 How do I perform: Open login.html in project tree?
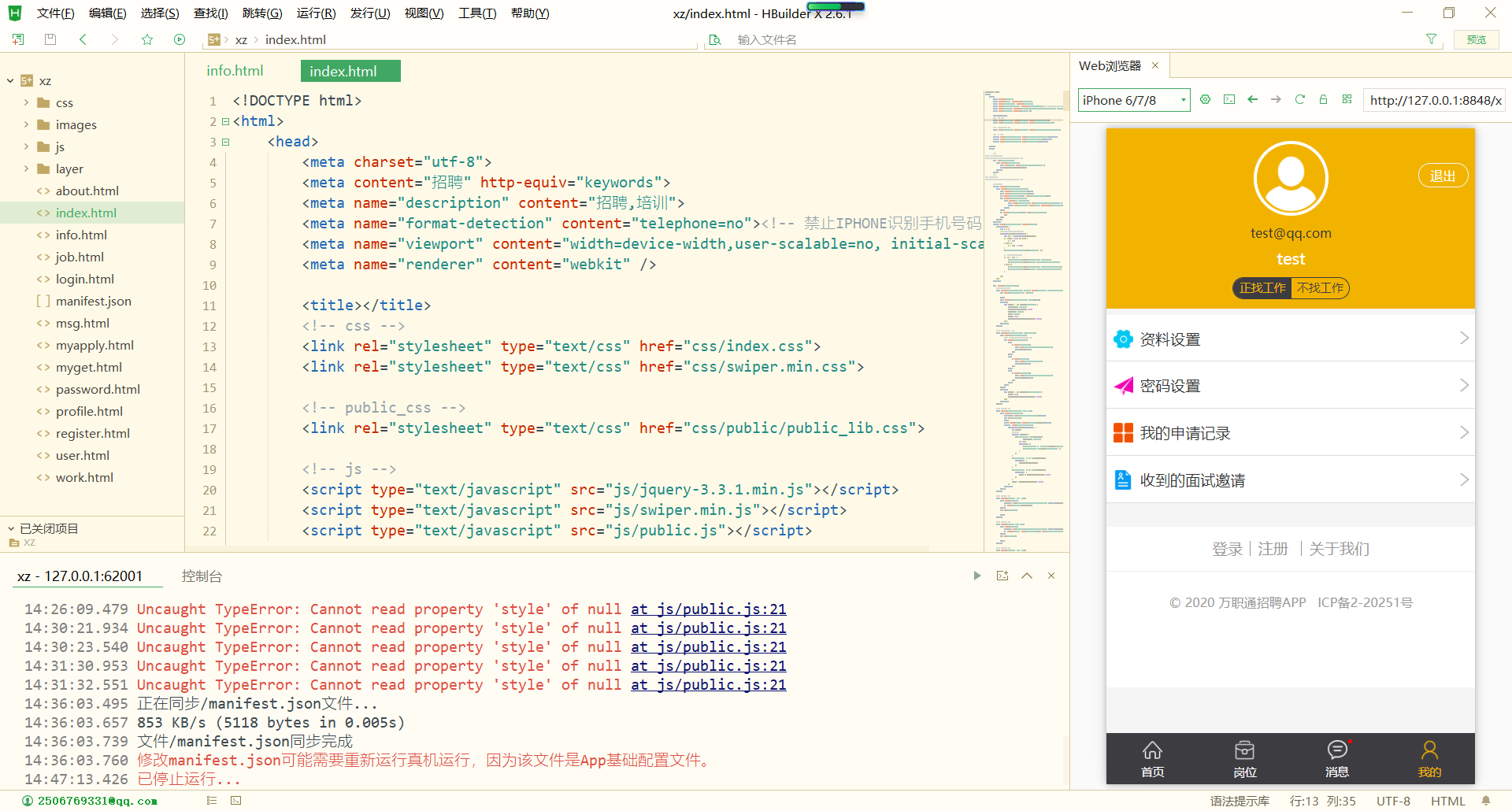click(85, 279)
